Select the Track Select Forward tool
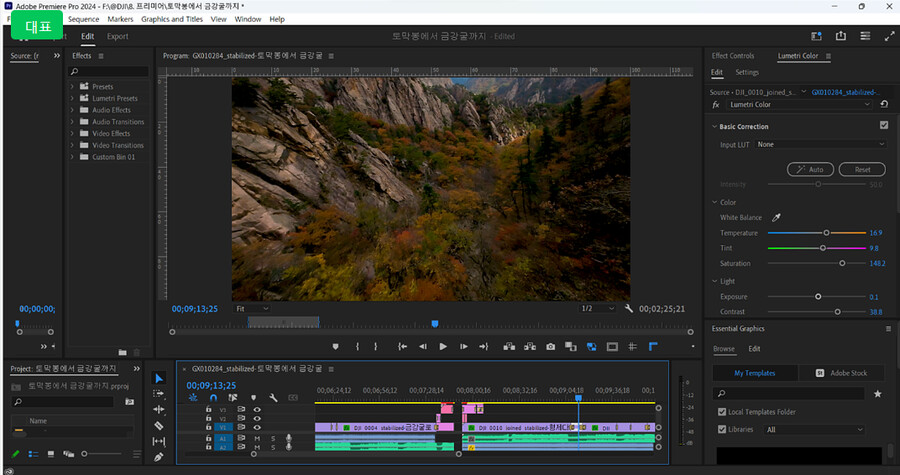The image size is (900, 475). pos(159,394)
